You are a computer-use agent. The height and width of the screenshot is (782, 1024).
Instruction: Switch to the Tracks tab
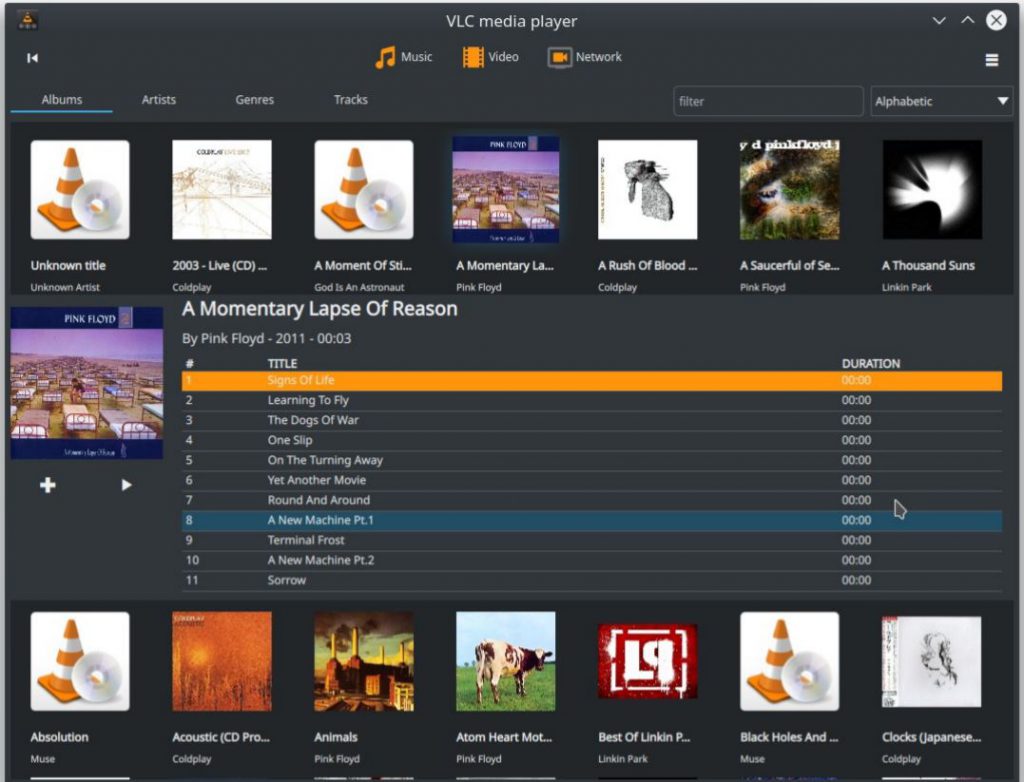pyautogui.click(x=351, y=100)
